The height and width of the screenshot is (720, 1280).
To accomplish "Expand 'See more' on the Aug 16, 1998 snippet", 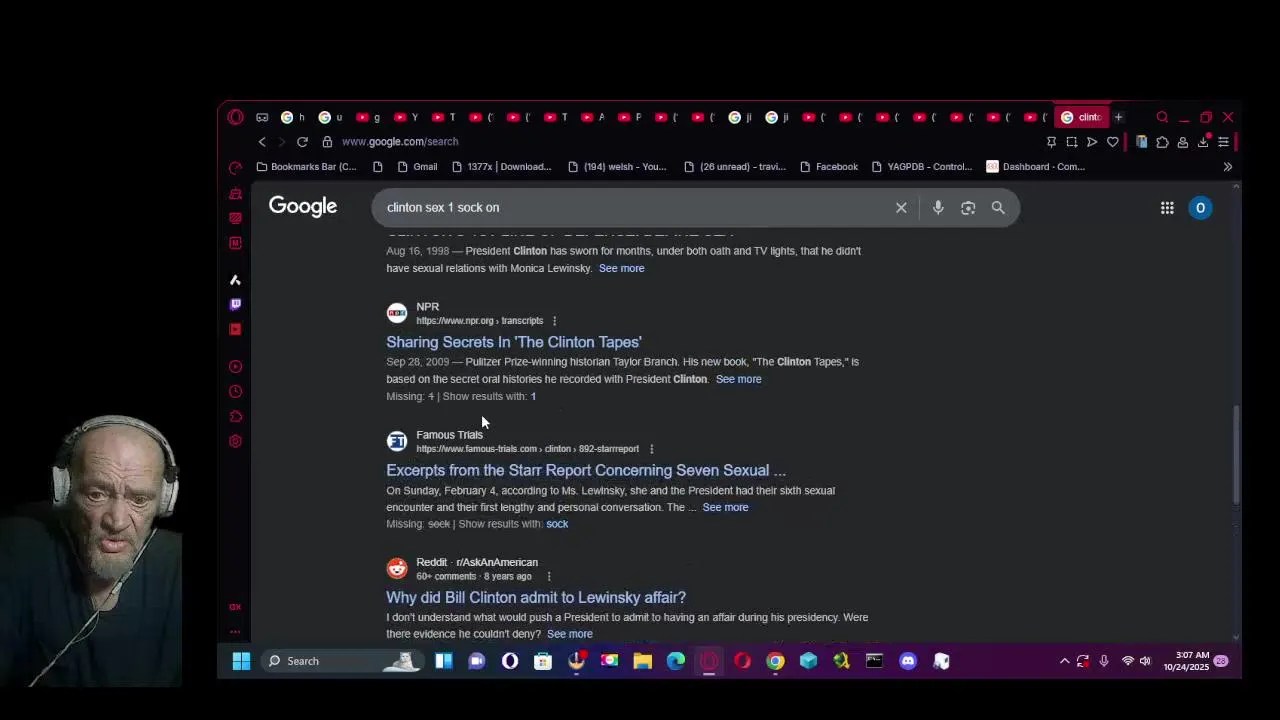I will [x=621, y=268].
